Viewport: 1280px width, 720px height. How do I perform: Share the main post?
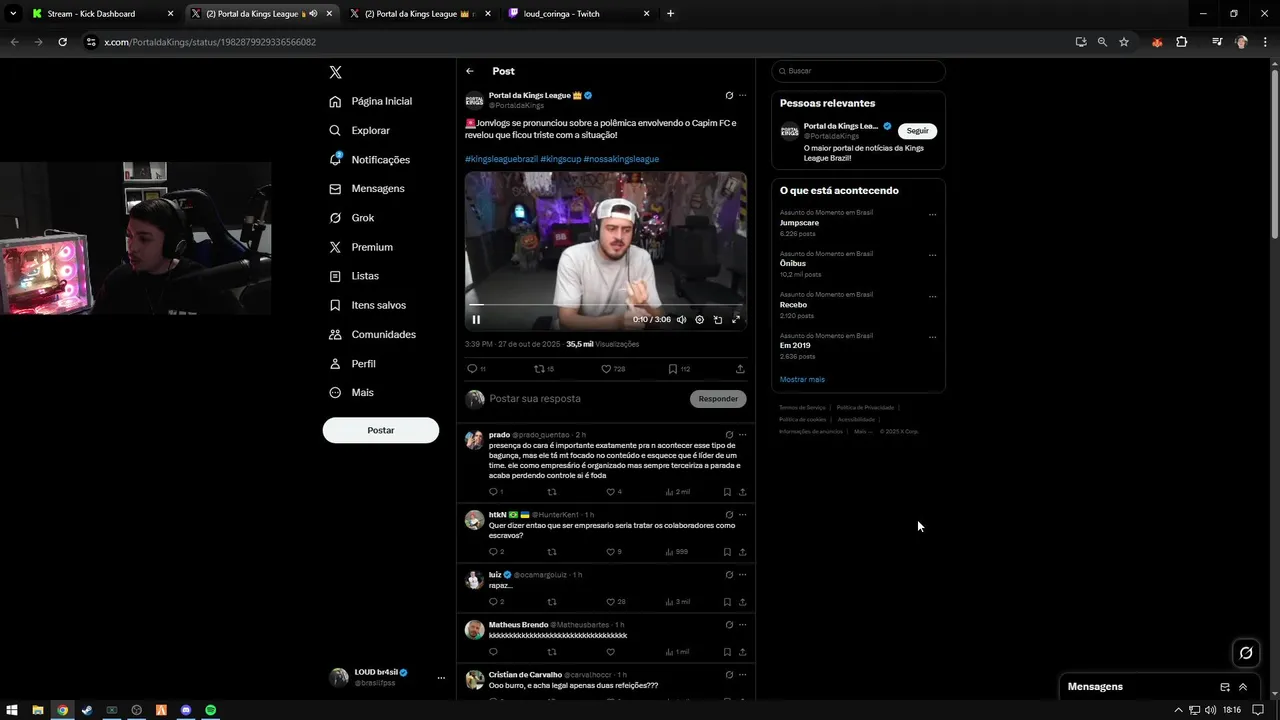[x=740, y=369]
